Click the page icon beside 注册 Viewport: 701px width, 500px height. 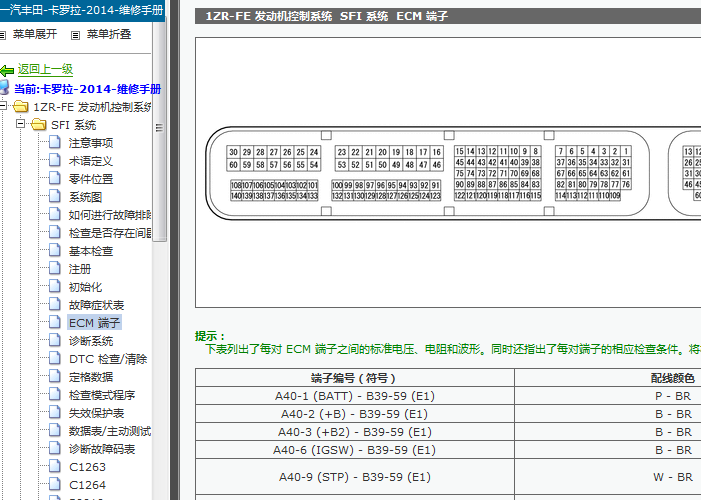point(55,268)
